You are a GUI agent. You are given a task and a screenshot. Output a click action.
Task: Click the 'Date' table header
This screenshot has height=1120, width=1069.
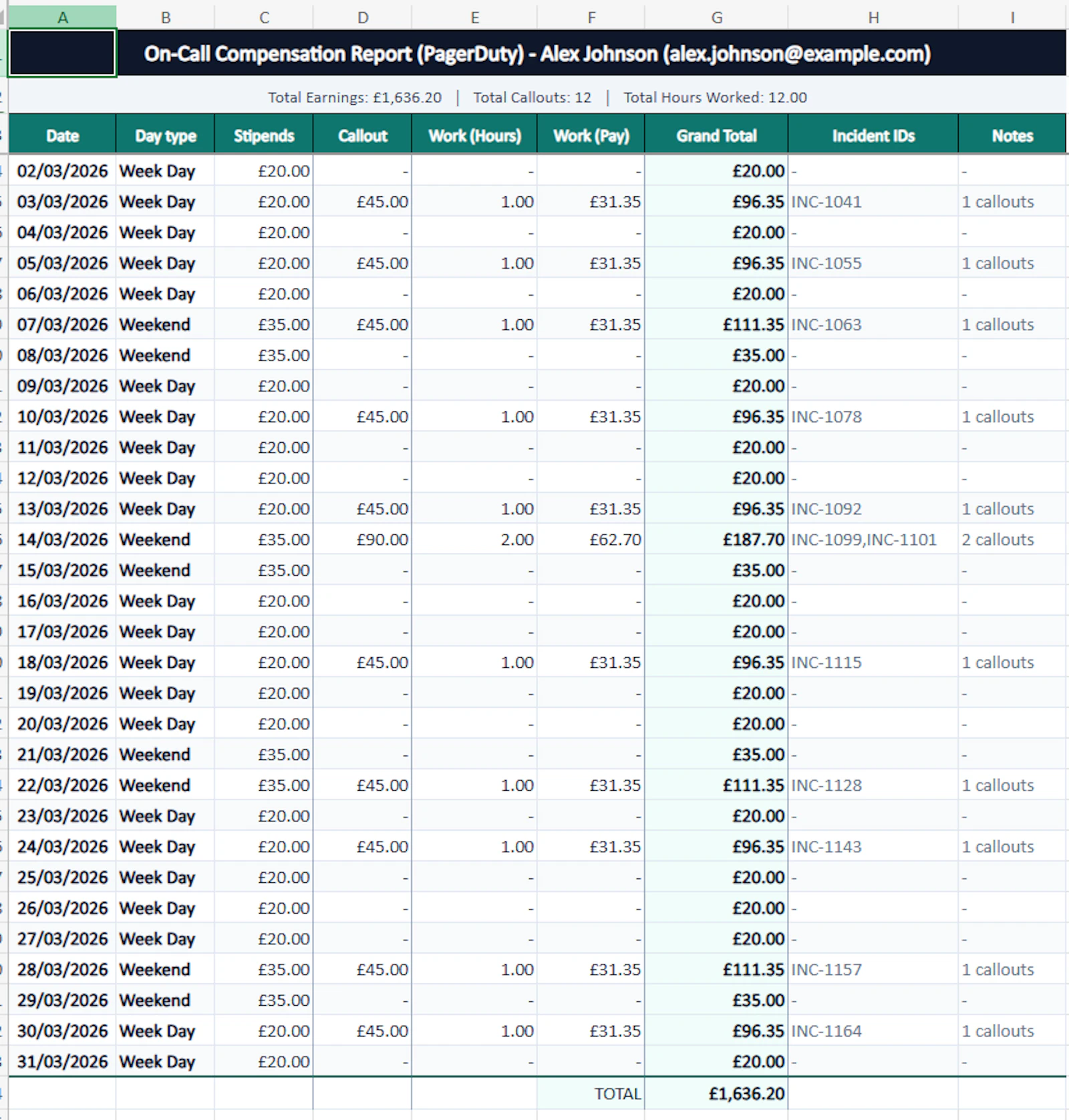click(x=62, y=136)
